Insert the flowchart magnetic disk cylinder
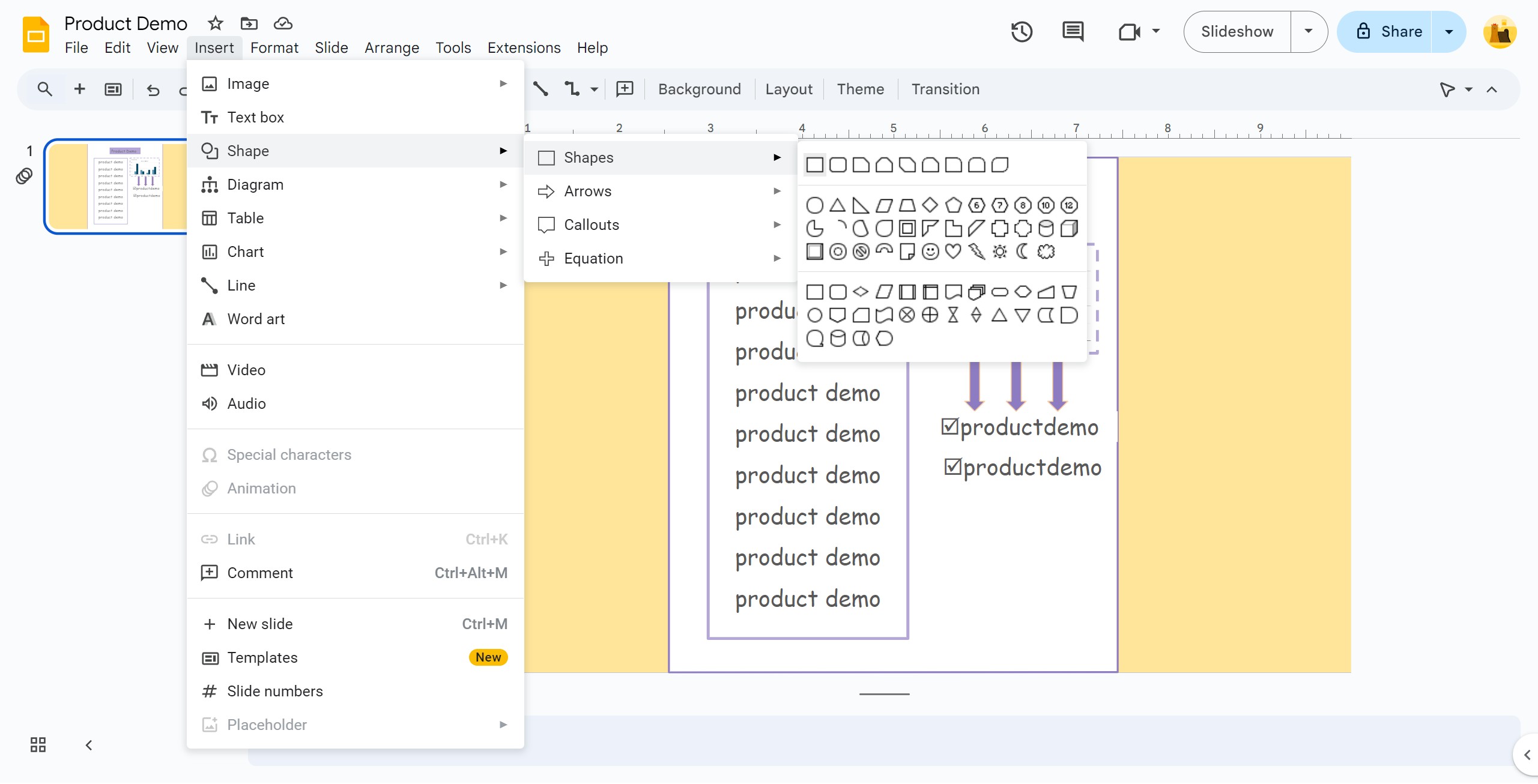This screenshot has width=1538, height=784. click(838, 339)
